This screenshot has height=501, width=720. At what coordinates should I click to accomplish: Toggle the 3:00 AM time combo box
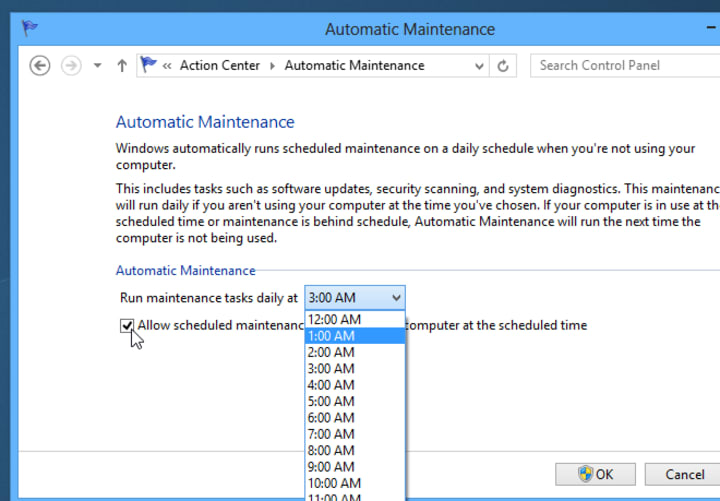pyautogui.click(x=354, y=298)
